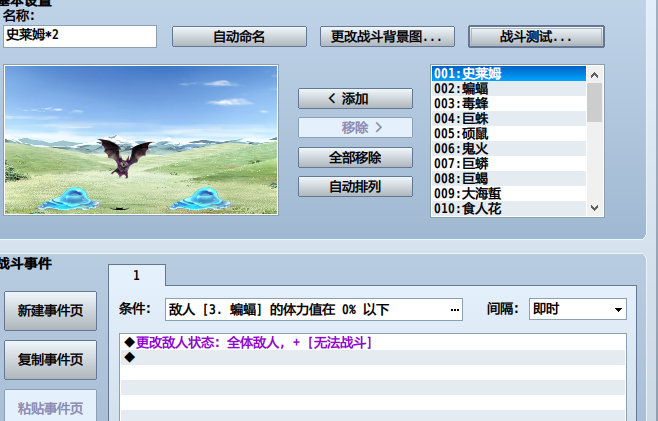The height and width of the screenshot is (421, 658).
Task: Select the right slime sprite in preview
Action: click(x=201, y=198)
